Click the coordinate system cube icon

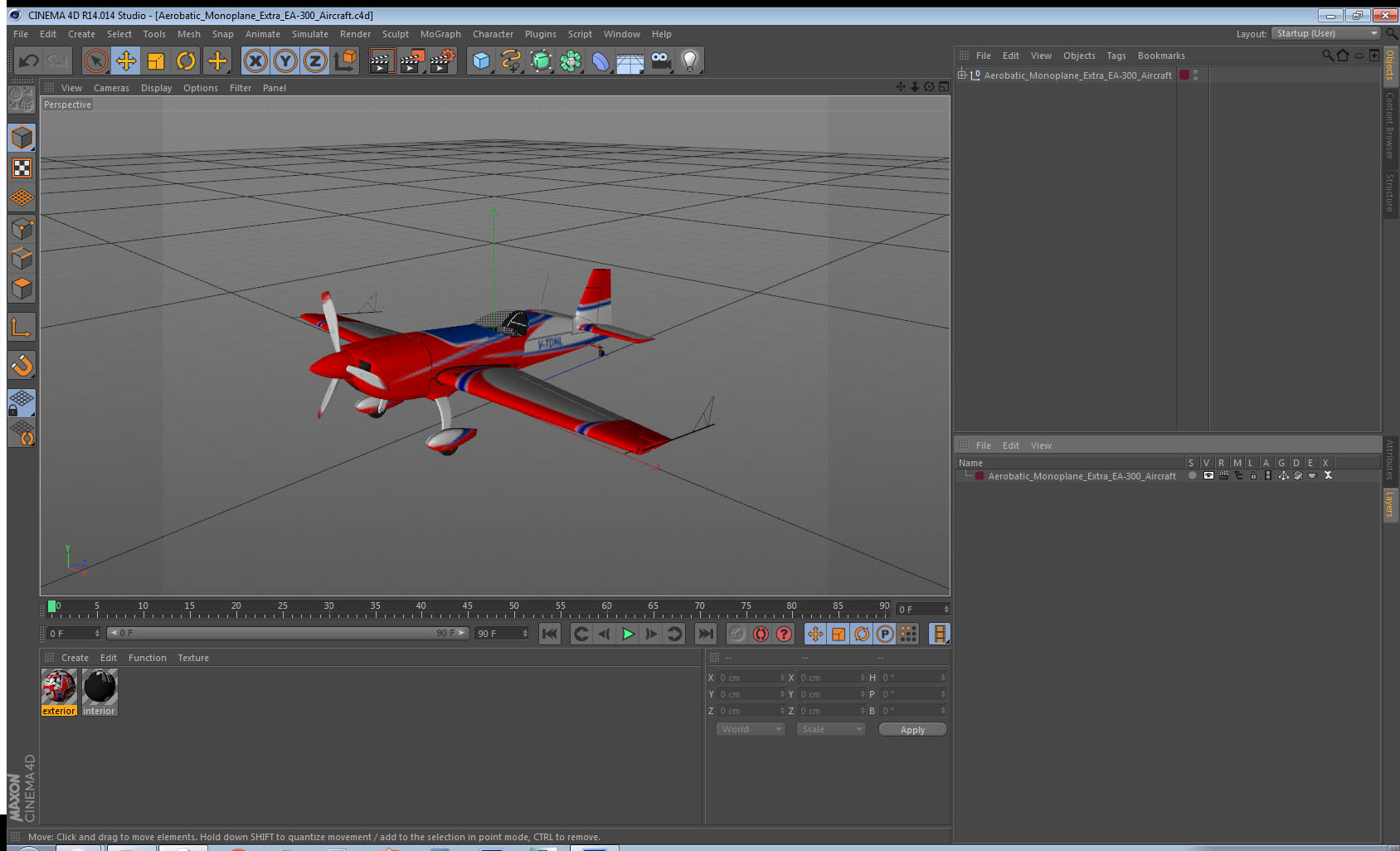[345, 61]
